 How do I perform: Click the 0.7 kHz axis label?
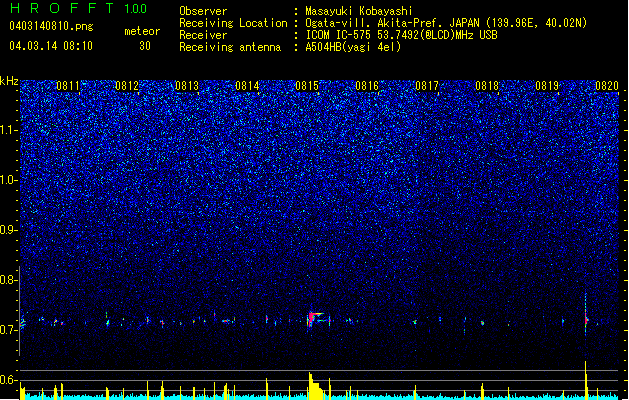tap(9, 330)
